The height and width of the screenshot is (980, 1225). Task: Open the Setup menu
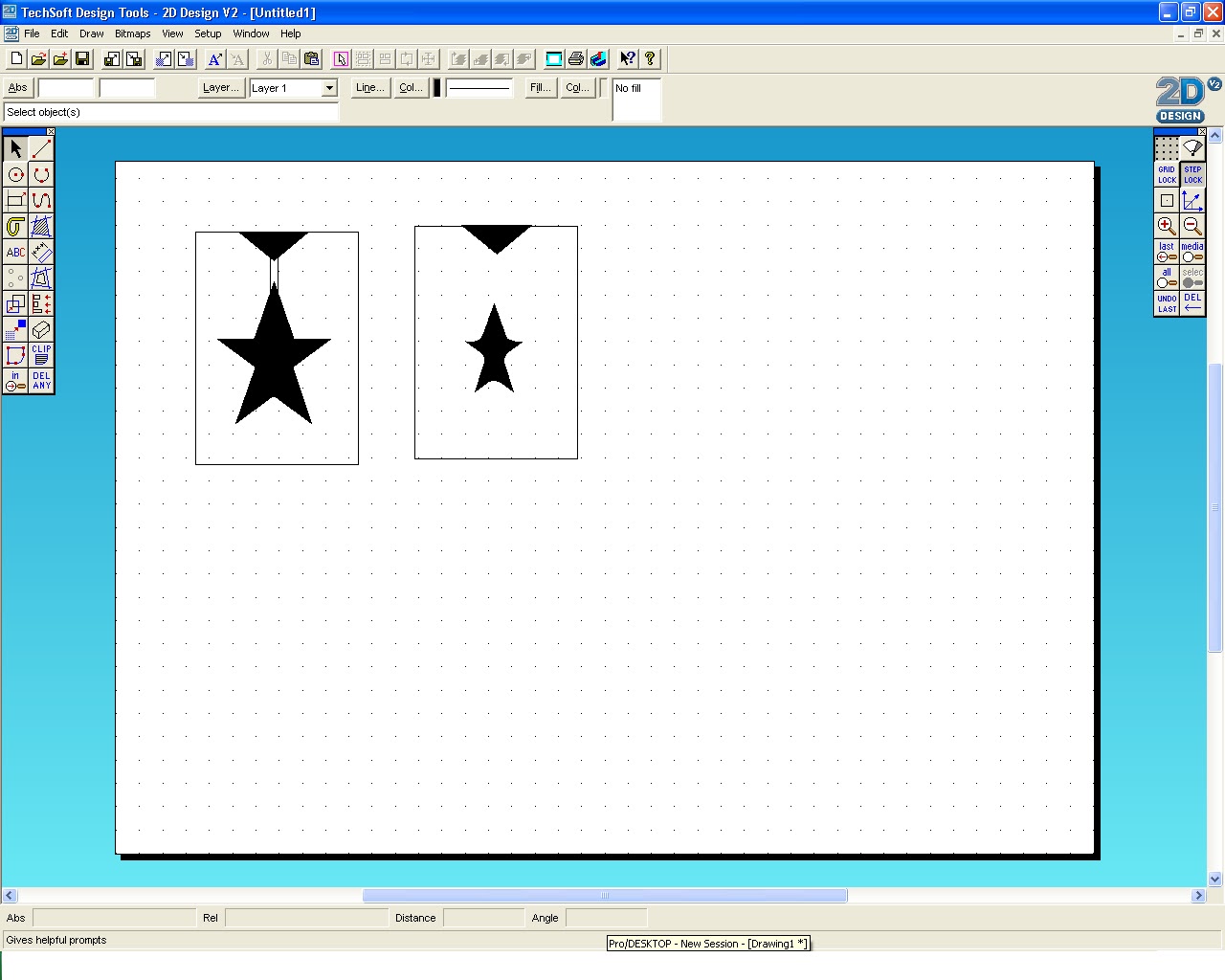click(x=208, y=33)
